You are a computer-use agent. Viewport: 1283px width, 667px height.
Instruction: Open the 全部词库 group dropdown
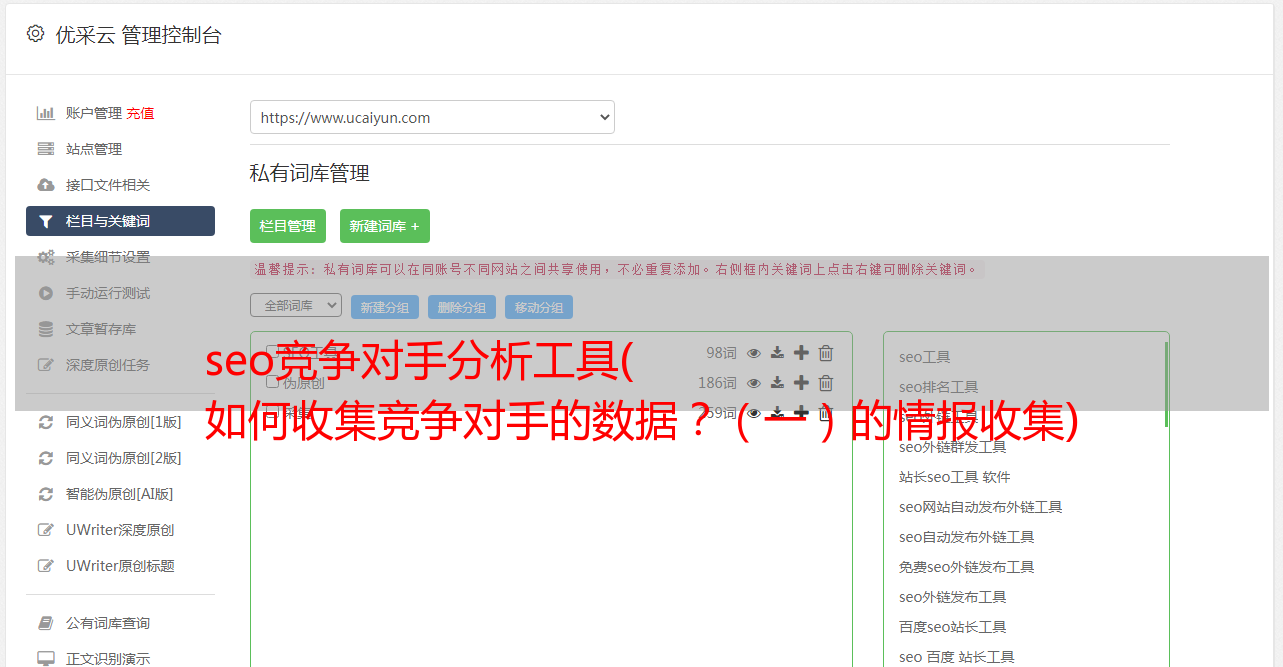pyautogui.click(x=296, y=306)
